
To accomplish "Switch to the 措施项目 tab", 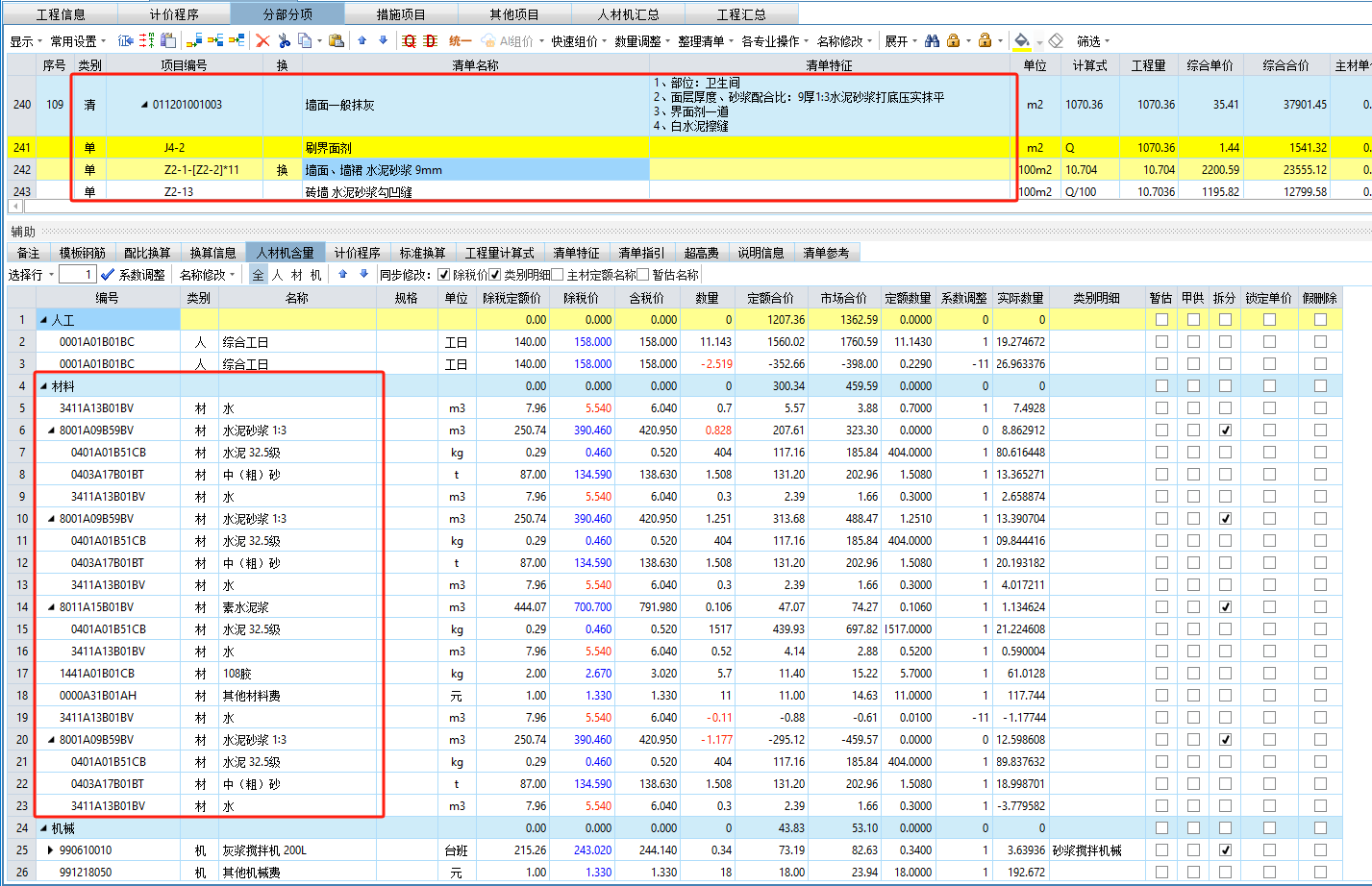I will [401, 14].
